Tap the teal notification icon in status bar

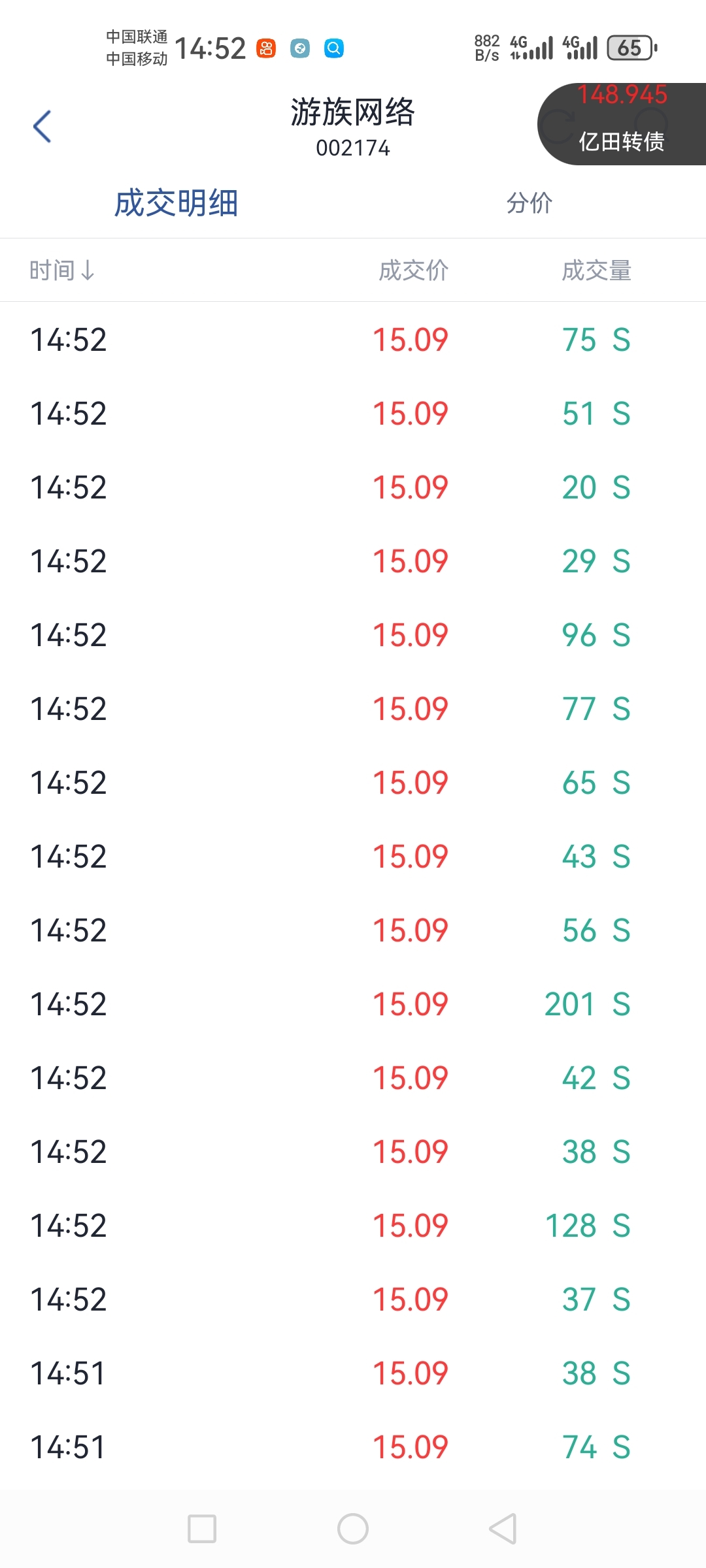point(300,48)
